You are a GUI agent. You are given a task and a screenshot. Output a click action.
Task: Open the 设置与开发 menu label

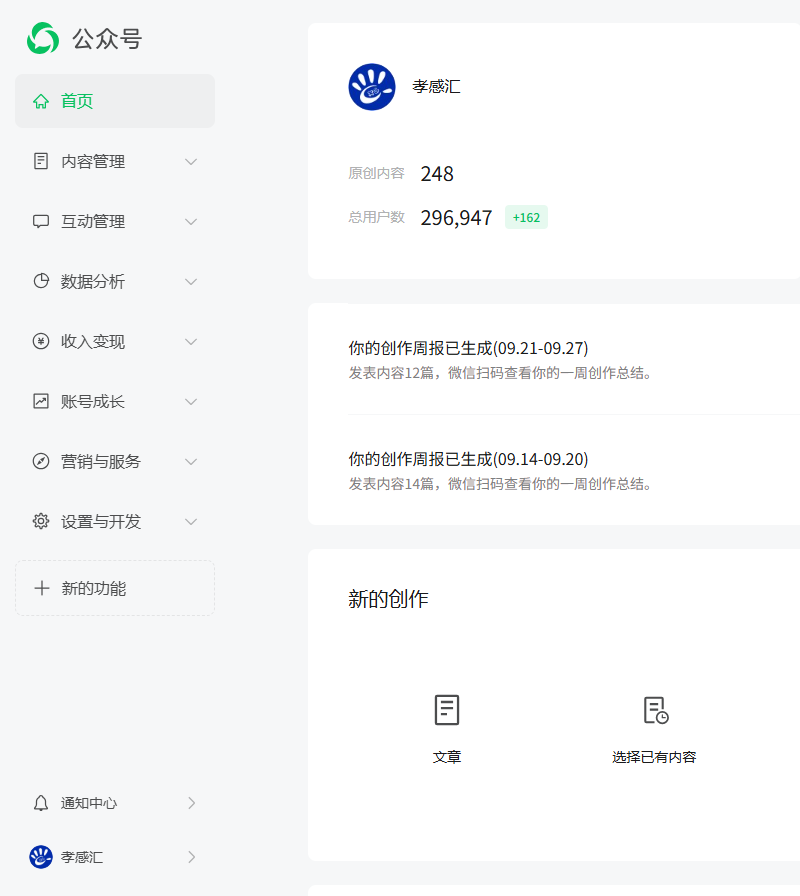(x=101, y=522)
